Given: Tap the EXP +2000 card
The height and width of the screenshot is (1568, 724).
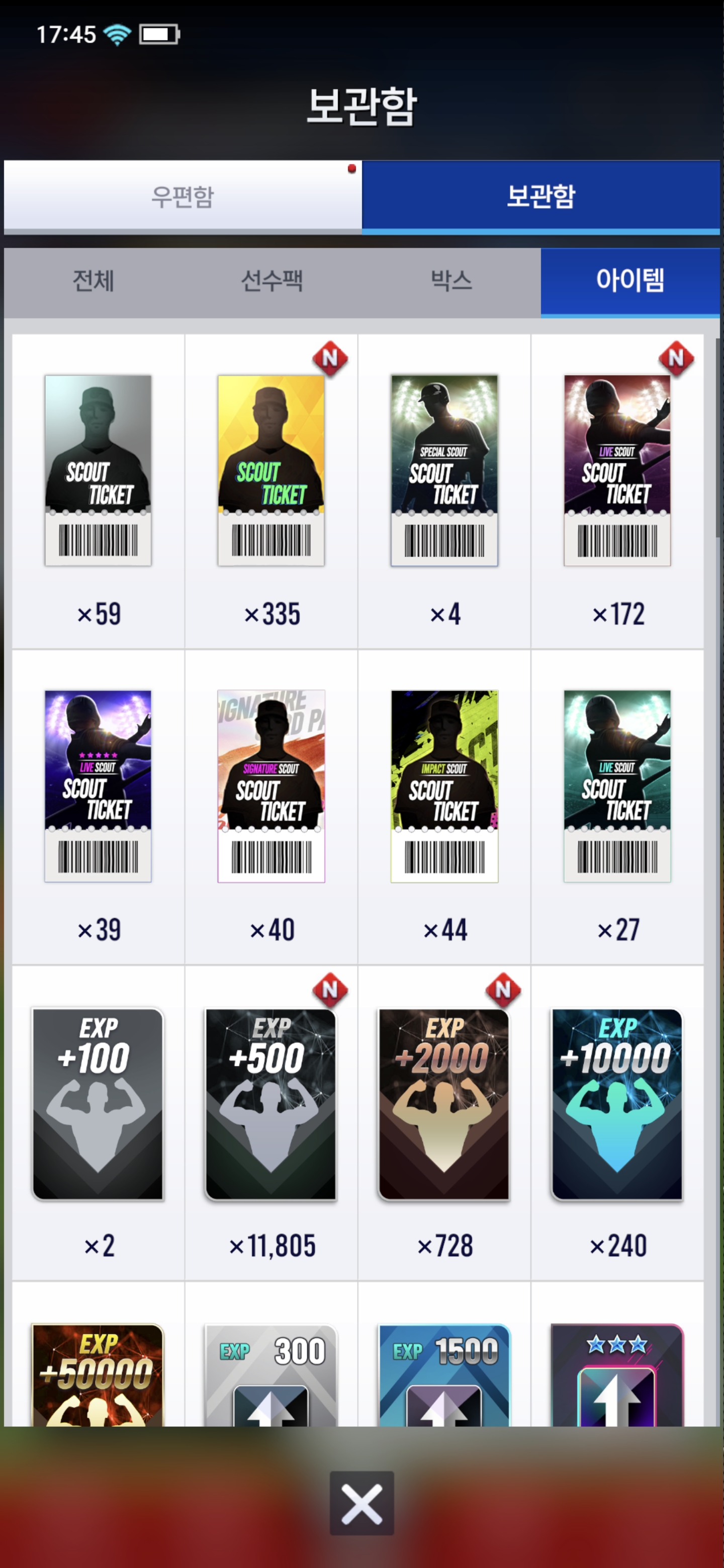Looking at the screenshot, I should click(x=444, y=1122).
